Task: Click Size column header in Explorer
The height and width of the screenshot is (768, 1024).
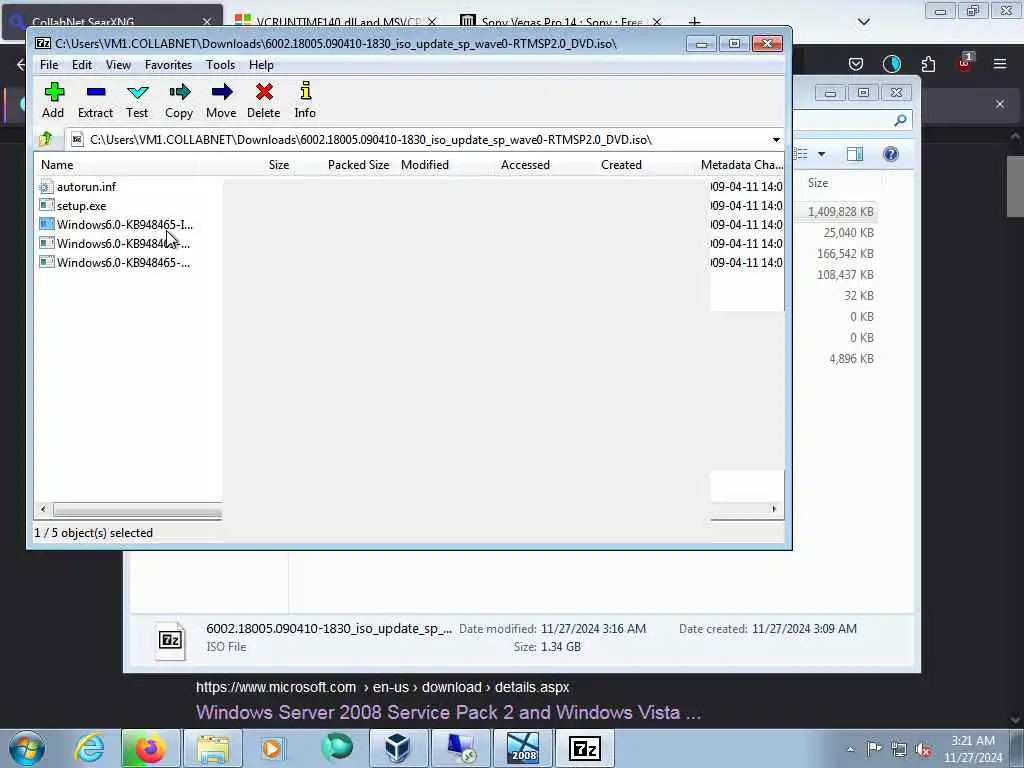Action: 818,183
